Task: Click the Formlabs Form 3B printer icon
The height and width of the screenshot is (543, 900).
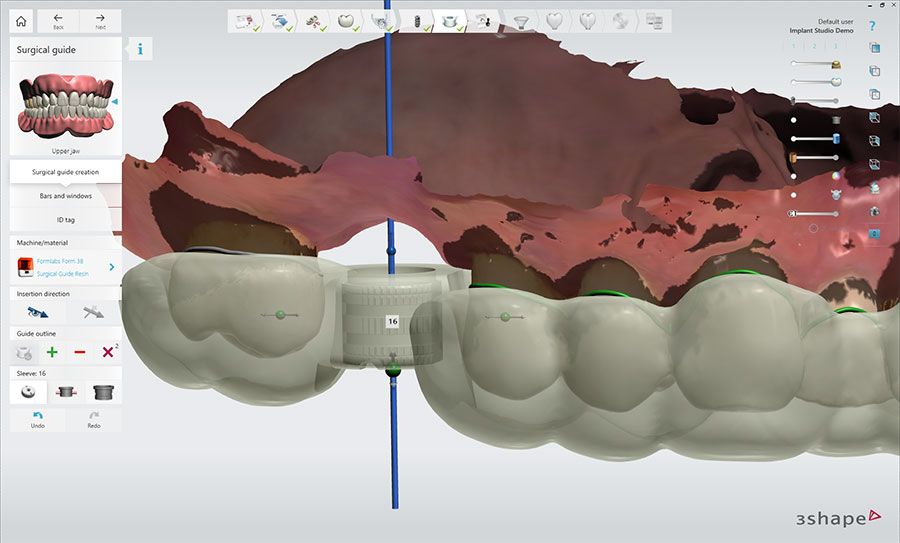Action: (25, 267)
